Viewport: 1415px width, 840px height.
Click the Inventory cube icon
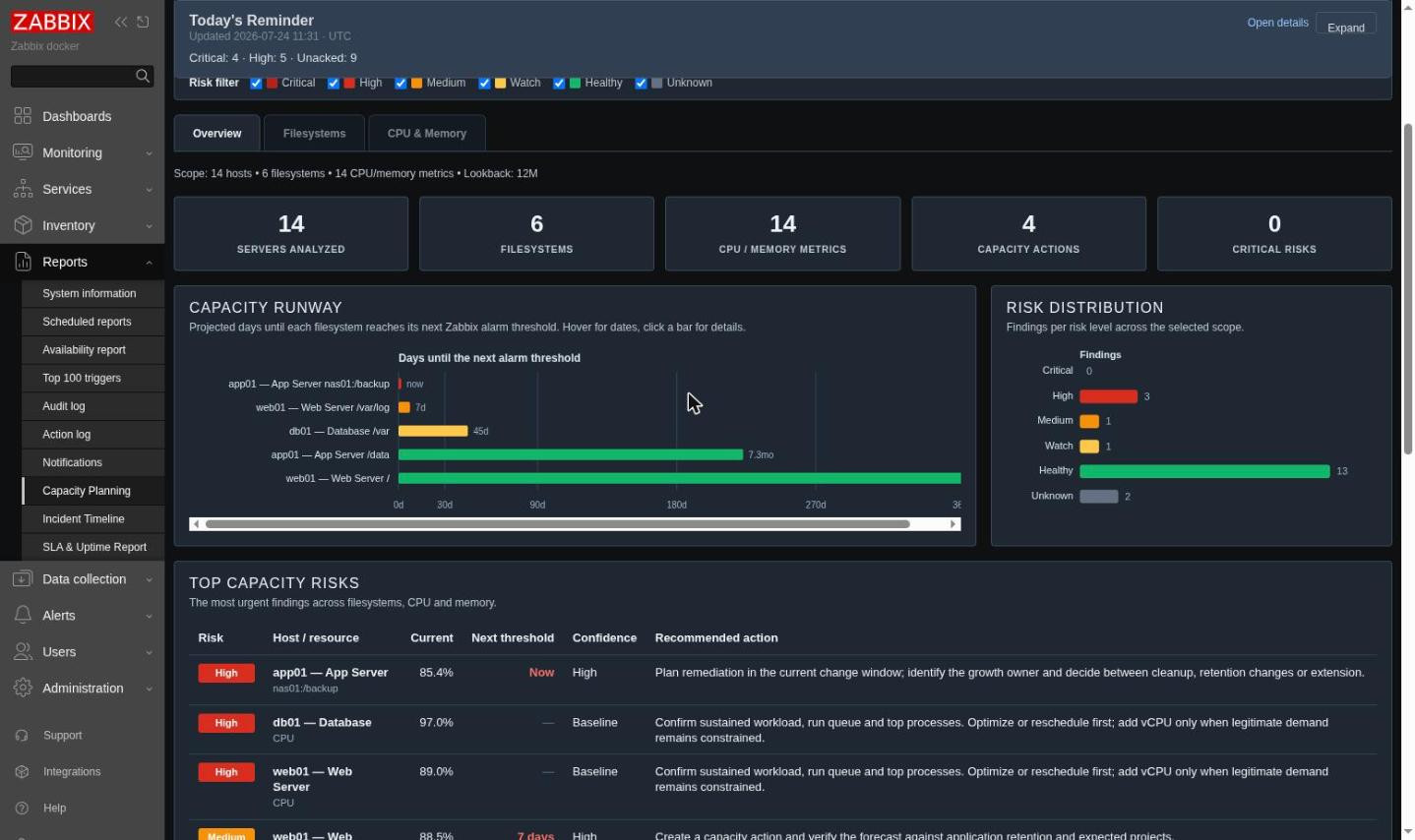pos(23,225)
